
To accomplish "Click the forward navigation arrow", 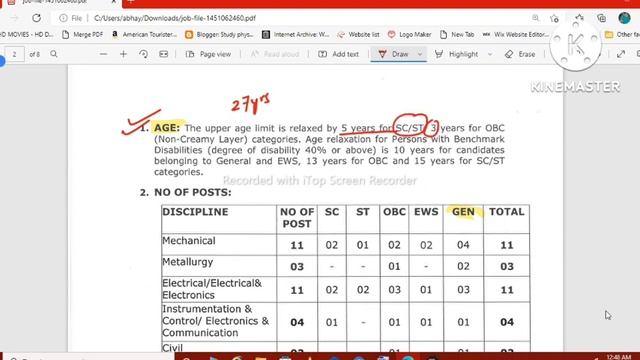I will pos(14,18).
